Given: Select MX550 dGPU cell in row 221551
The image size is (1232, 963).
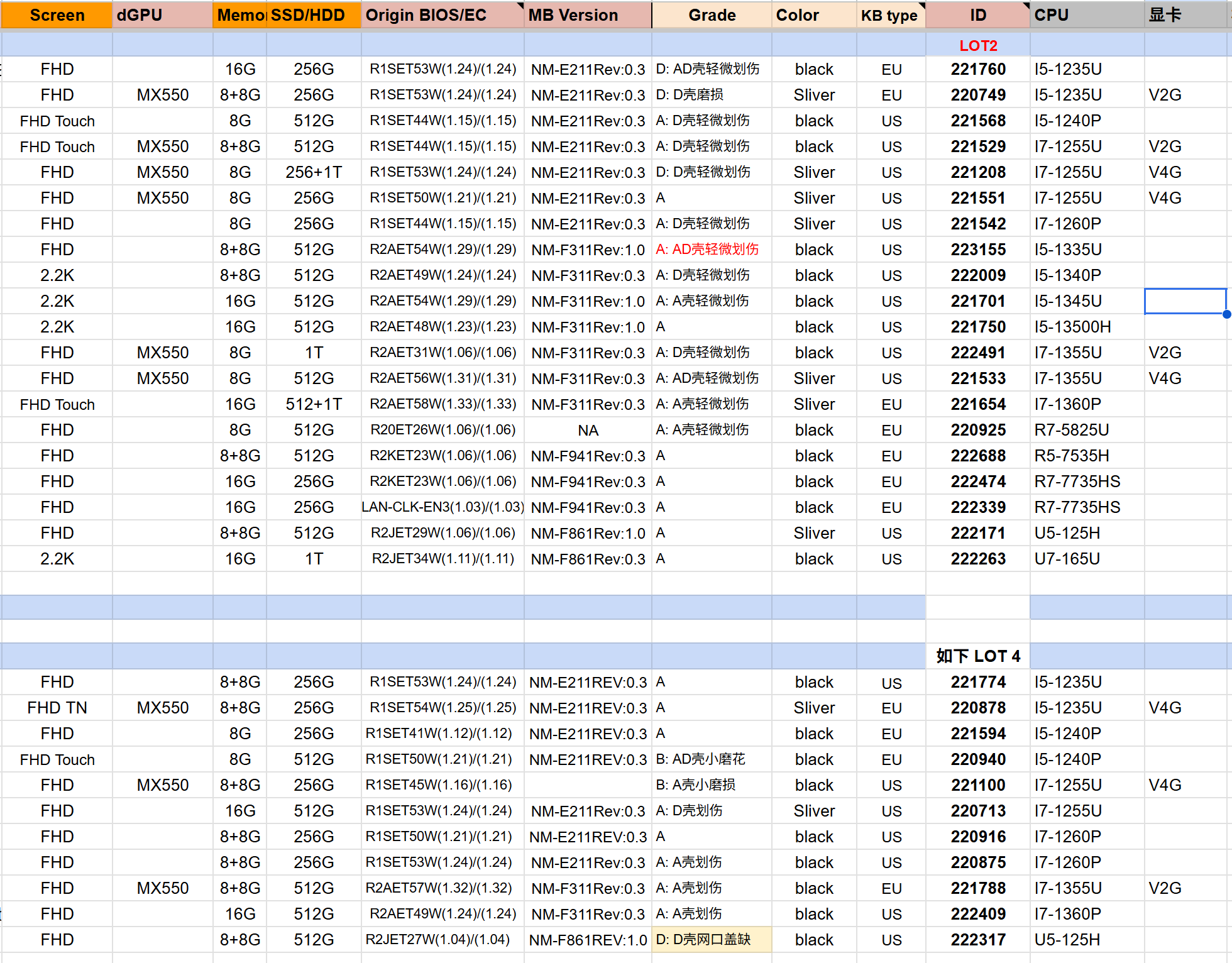Looking at the screenshot, I should pyautogui.click(x=162, y=198).
